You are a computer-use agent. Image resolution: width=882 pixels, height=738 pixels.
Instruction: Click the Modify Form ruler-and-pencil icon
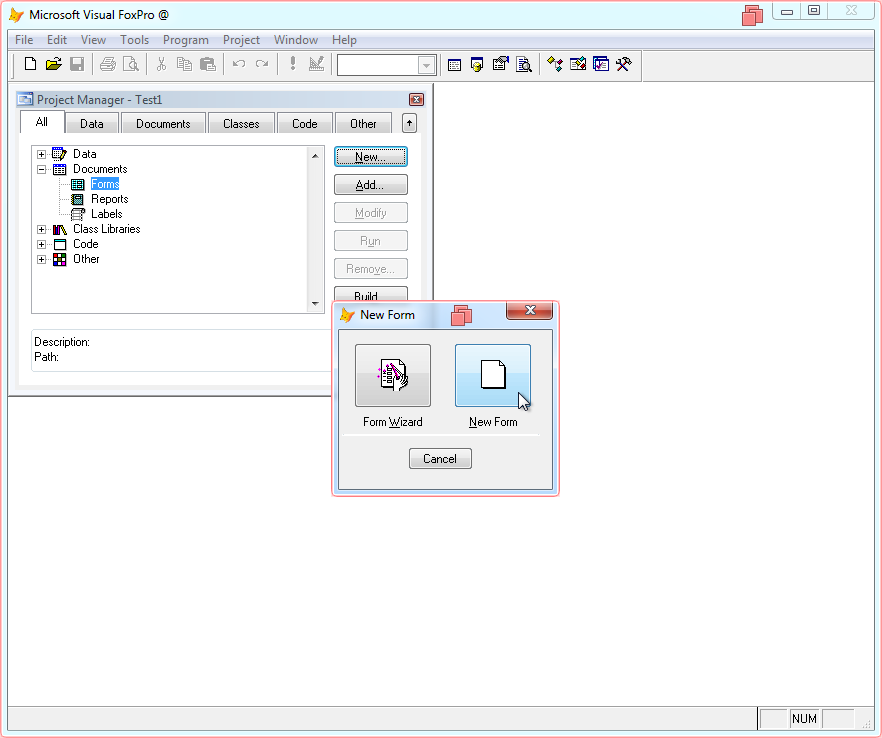(316, 64)
